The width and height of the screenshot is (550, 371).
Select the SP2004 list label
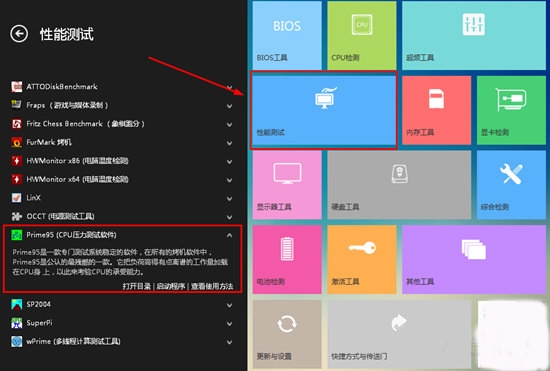(39, 304)
